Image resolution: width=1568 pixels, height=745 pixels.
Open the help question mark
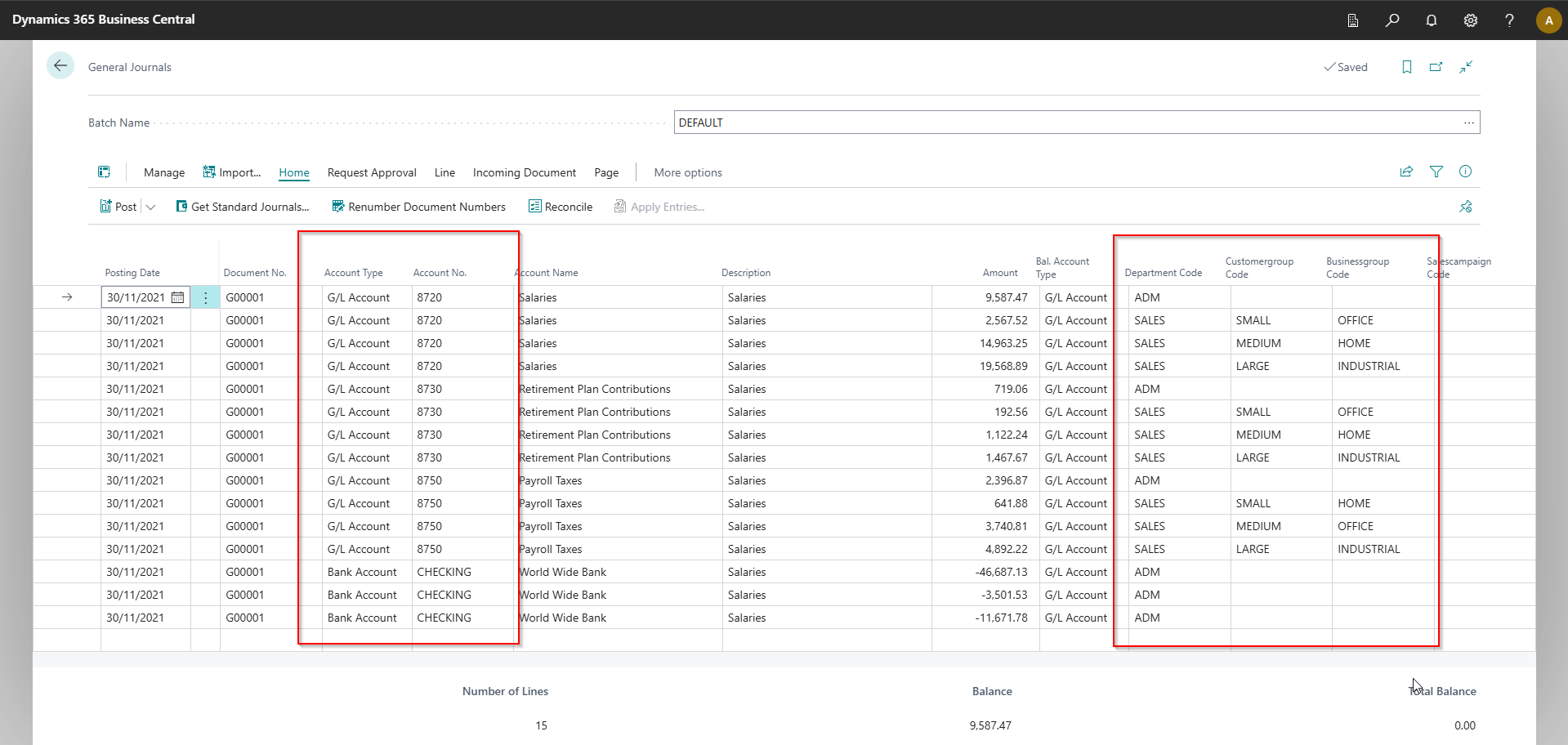click(1509, 20)
